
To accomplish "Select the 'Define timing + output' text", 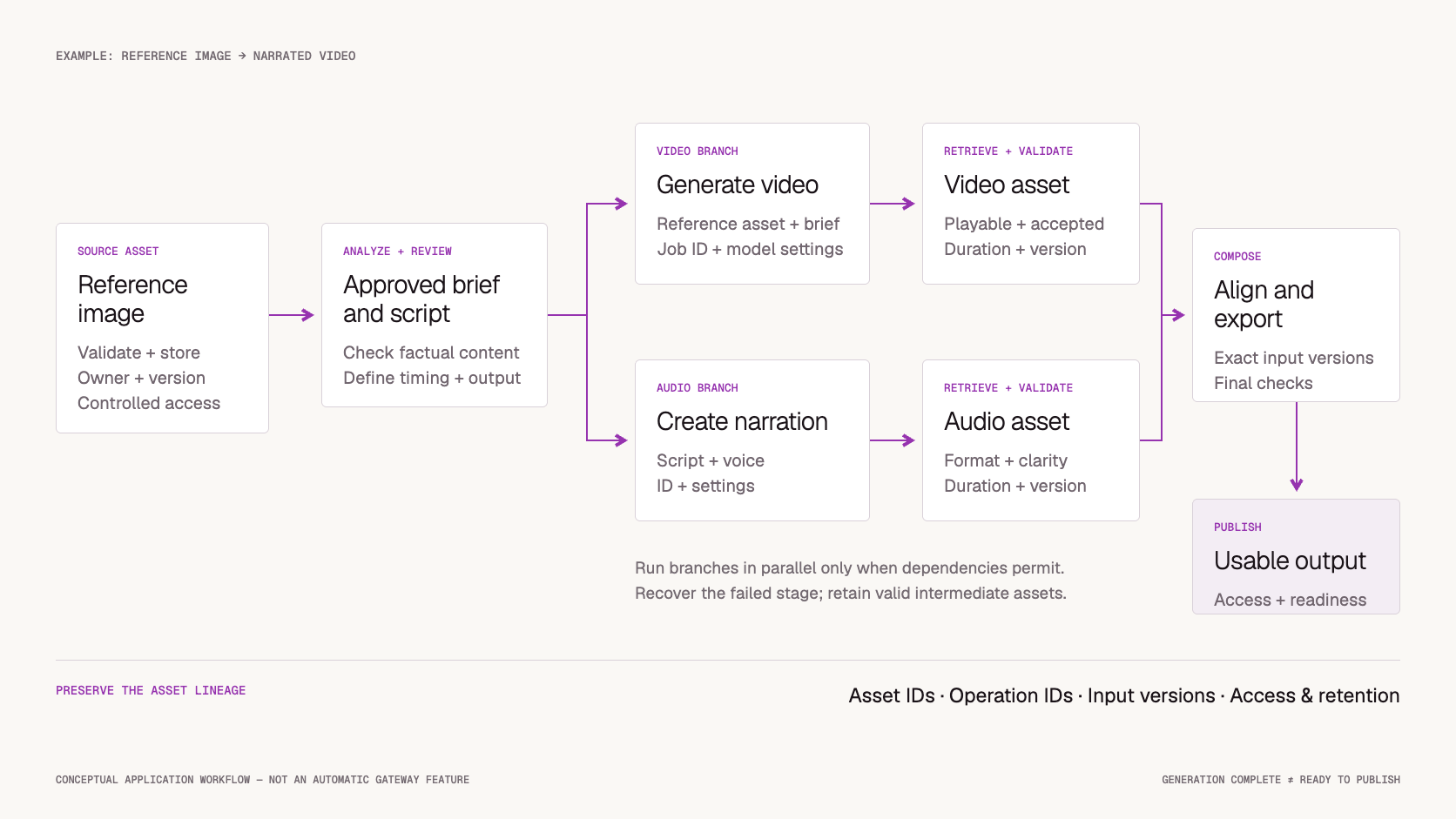I will click(432, 378).
